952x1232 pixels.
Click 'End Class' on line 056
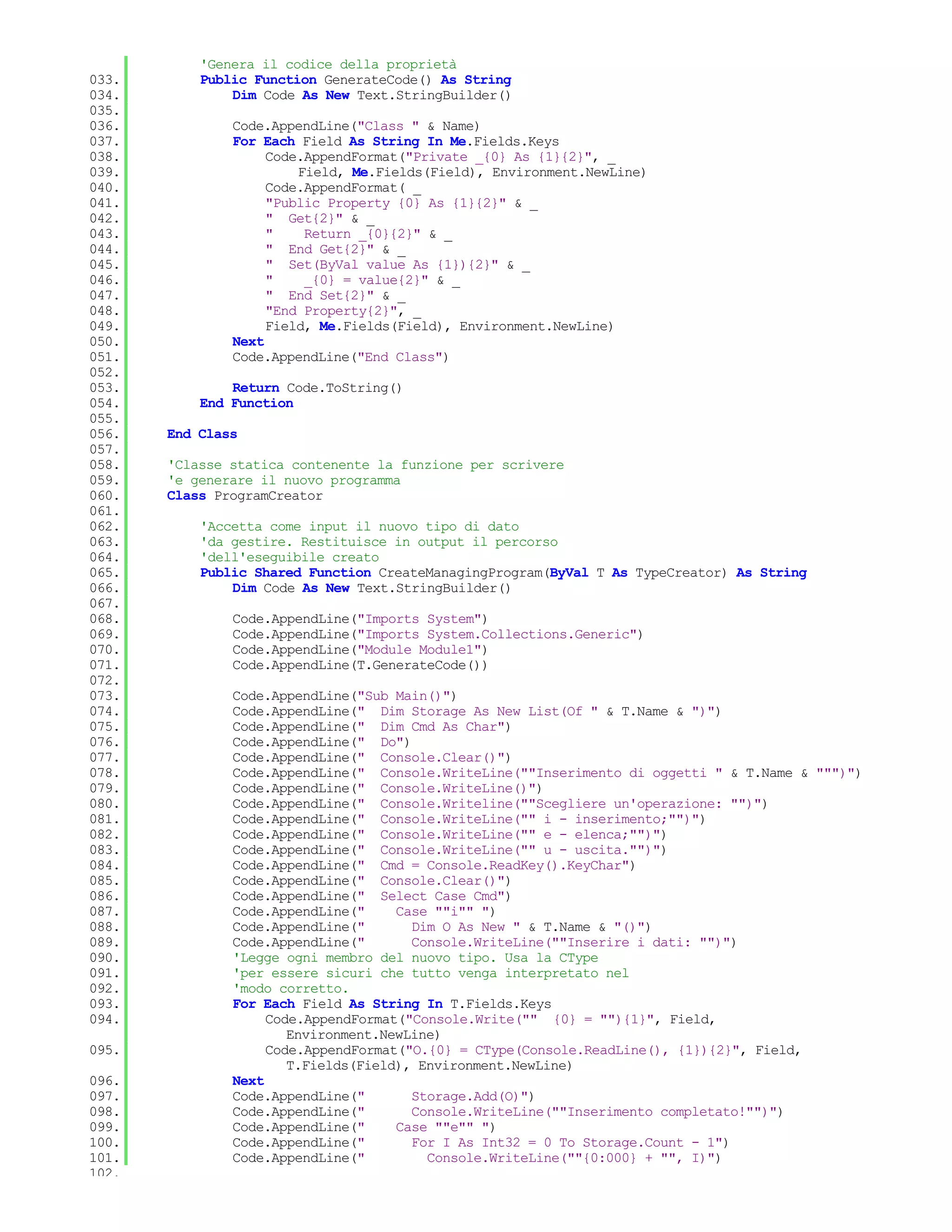202,434
